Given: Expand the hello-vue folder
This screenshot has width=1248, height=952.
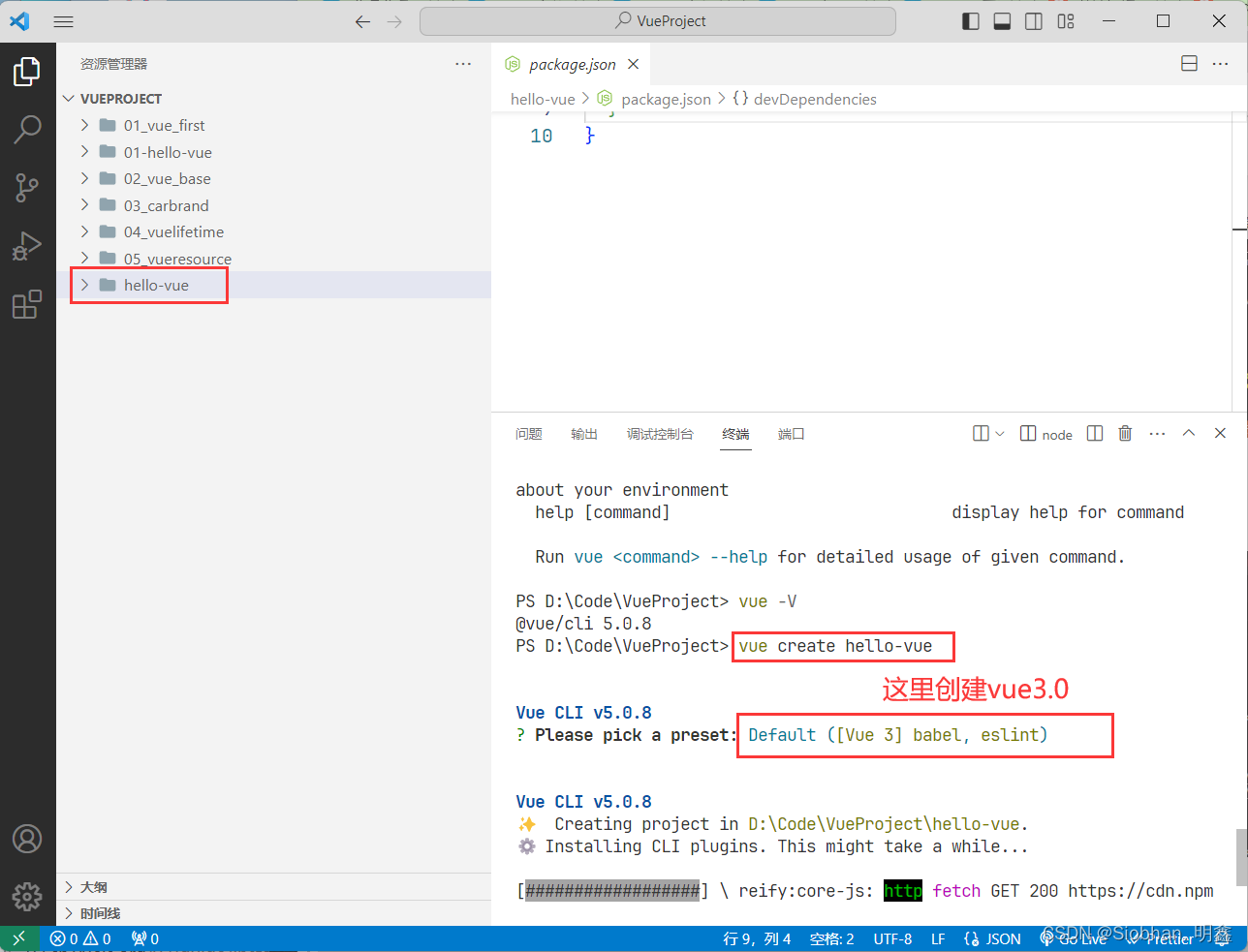Looking at the screenshot, I should (84, 285).
